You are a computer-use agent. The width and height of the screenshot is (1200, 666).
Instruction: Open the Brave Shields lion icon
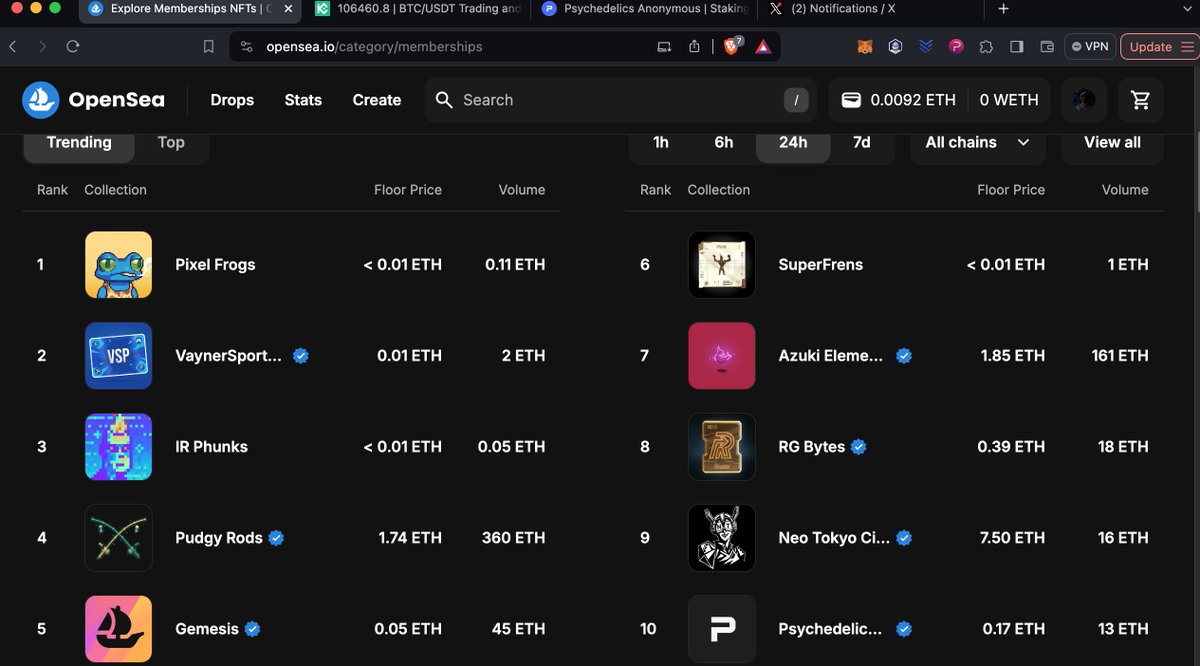[732, 46]
